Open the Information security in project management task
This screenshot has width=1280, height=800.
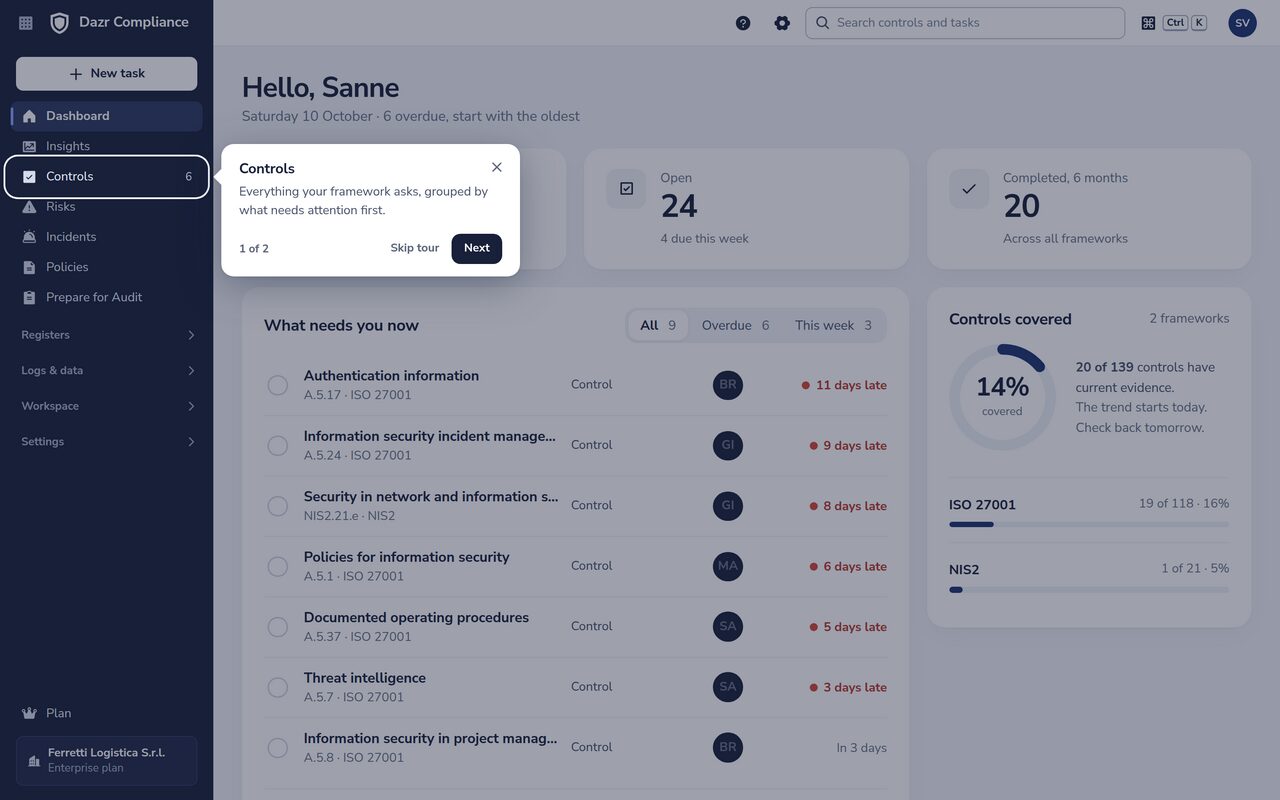click(x=575, y=748)
